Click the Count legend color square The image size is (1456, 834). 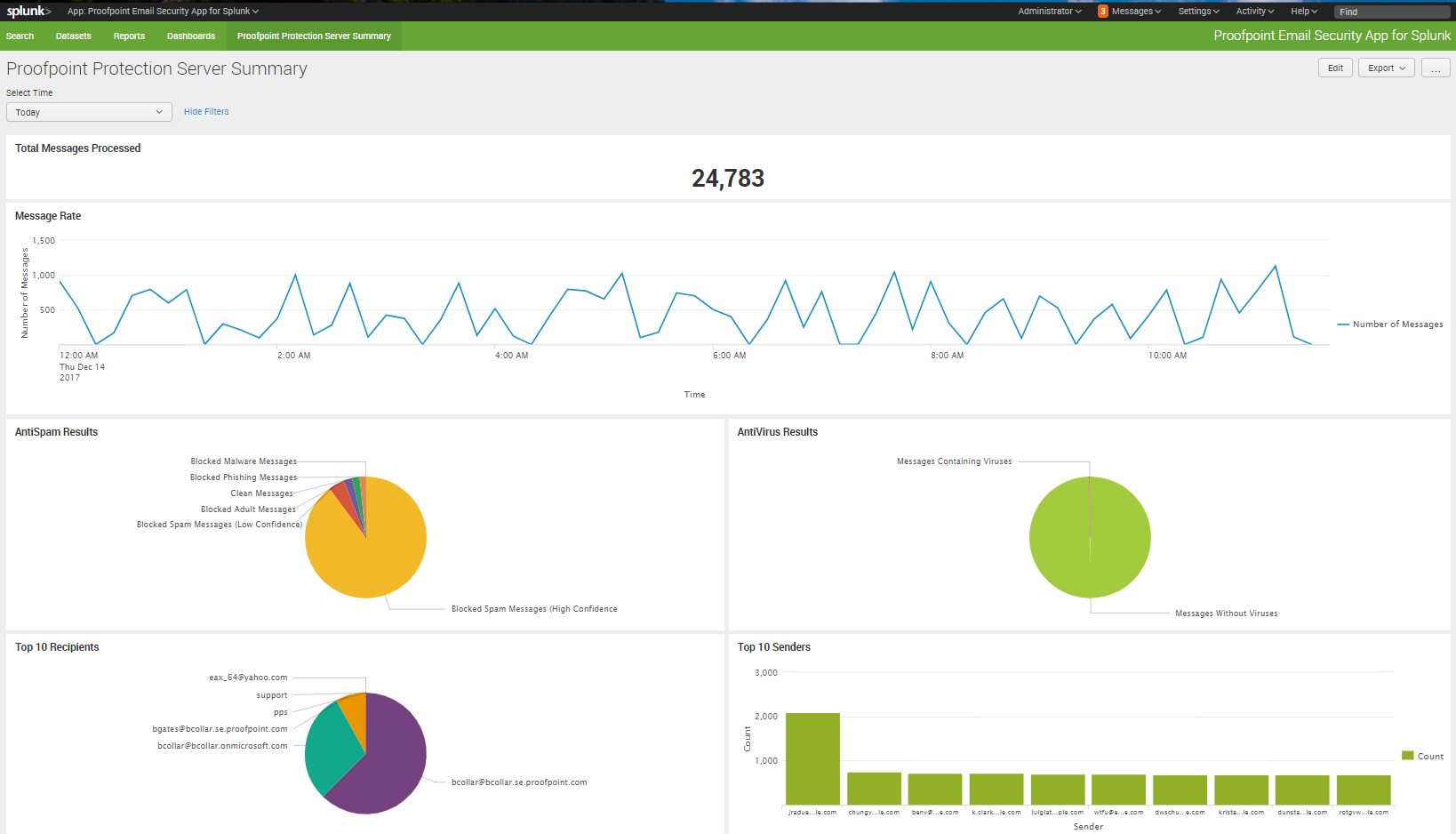coord(1407,756)
